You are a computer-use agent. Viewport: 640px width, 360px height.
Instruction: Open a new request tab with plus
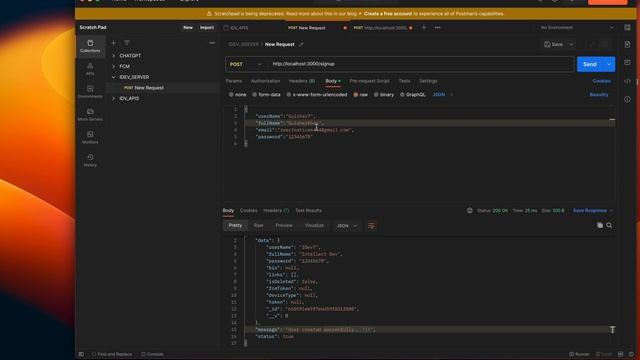pyautogui.click(x=424, y=27)
